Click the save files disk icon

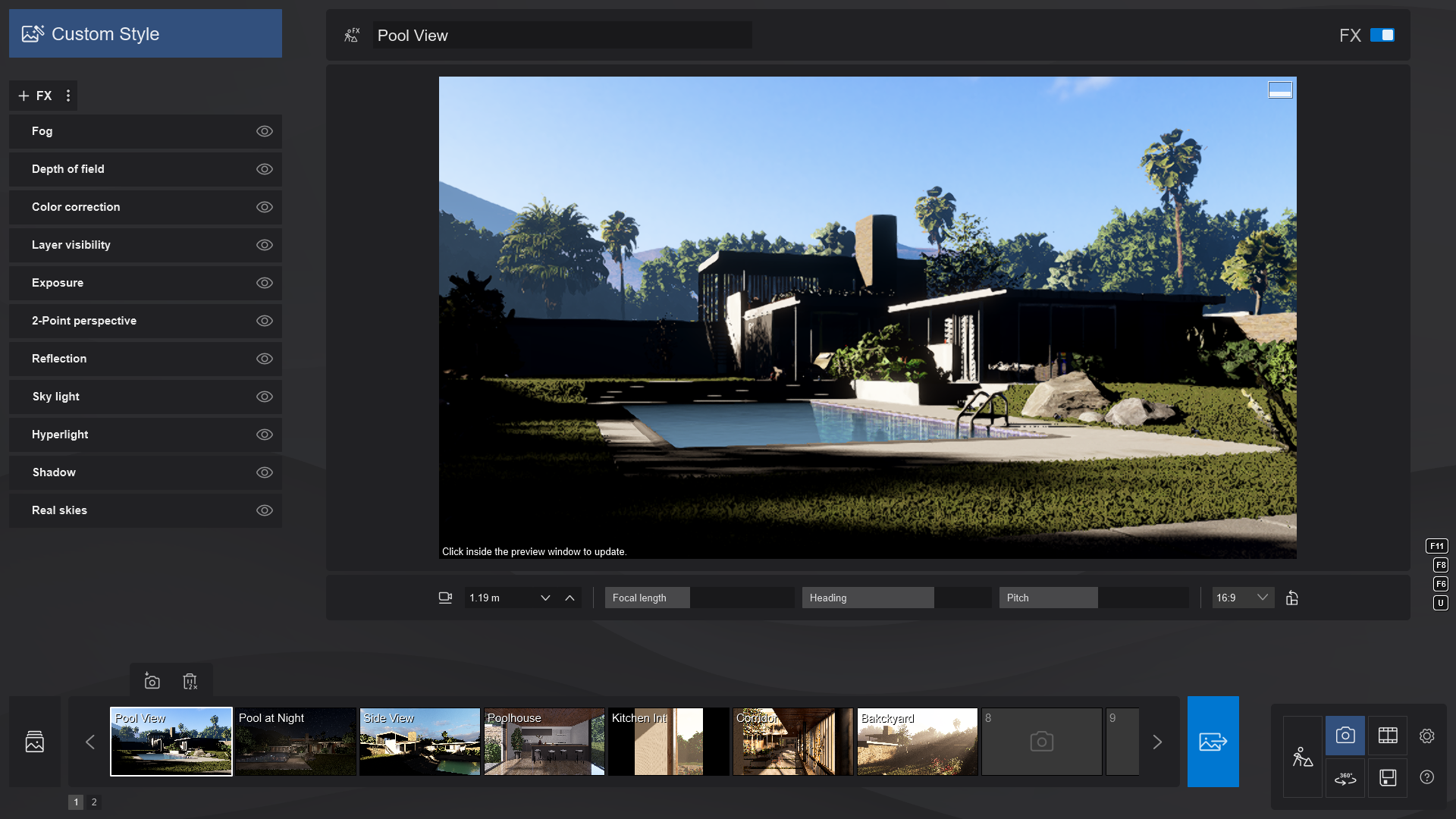(x=1388, y=778)
